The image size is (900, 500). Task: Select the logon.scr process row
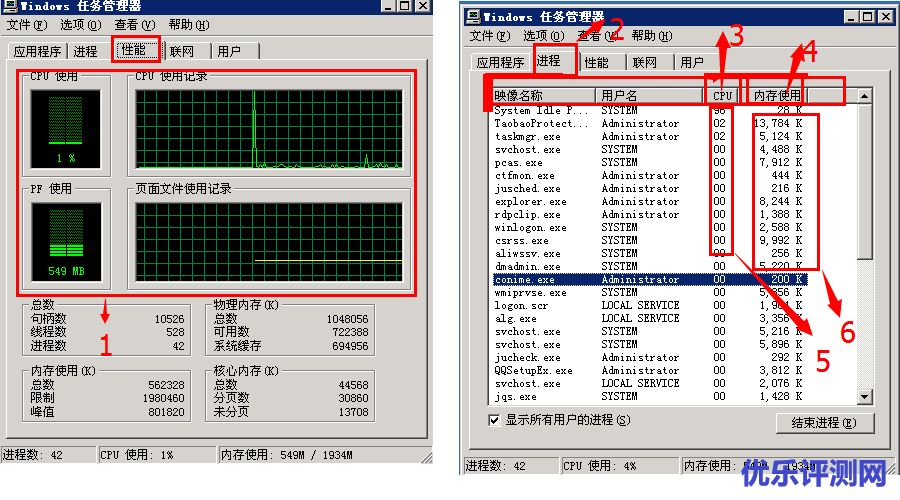point(650,305)
